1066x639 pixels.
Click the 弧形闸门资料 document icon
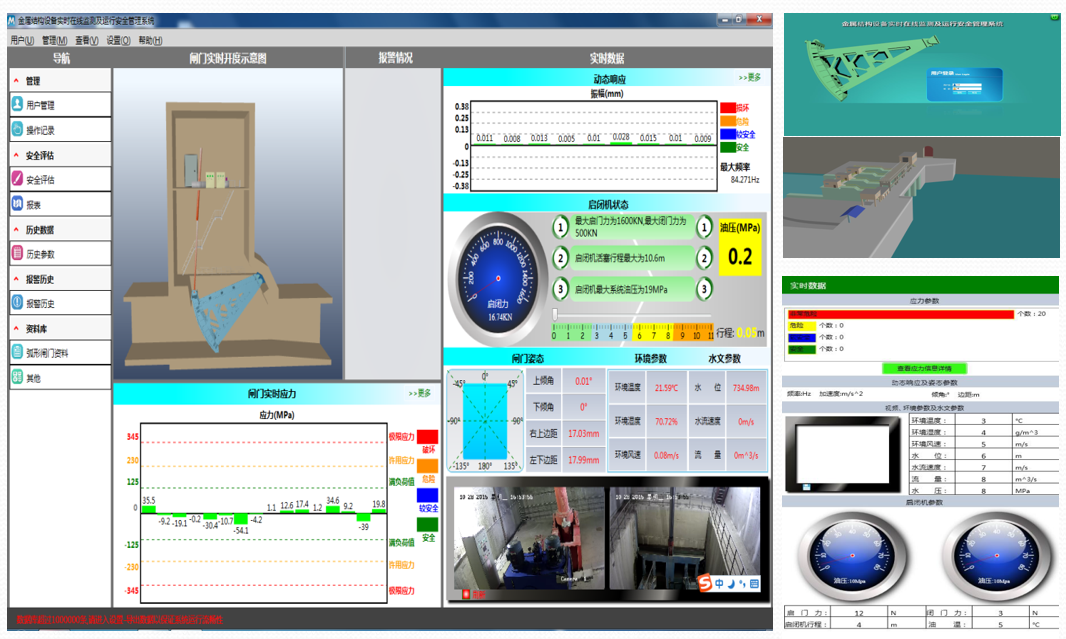pos(18,352)
